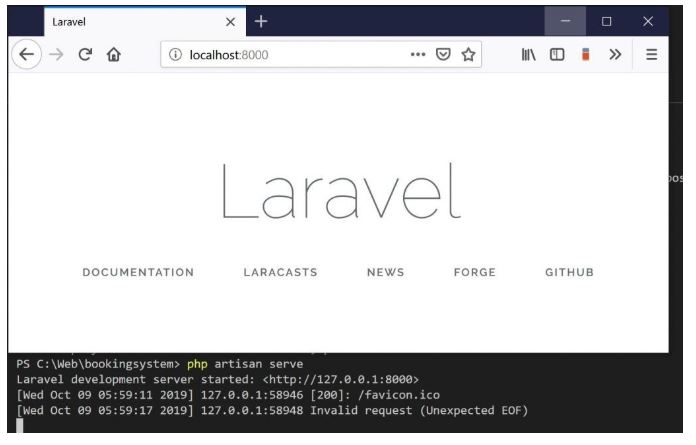The image size is (696, 445).
Task: Open the Library bookmarks icon
Action: coord(528,55)
